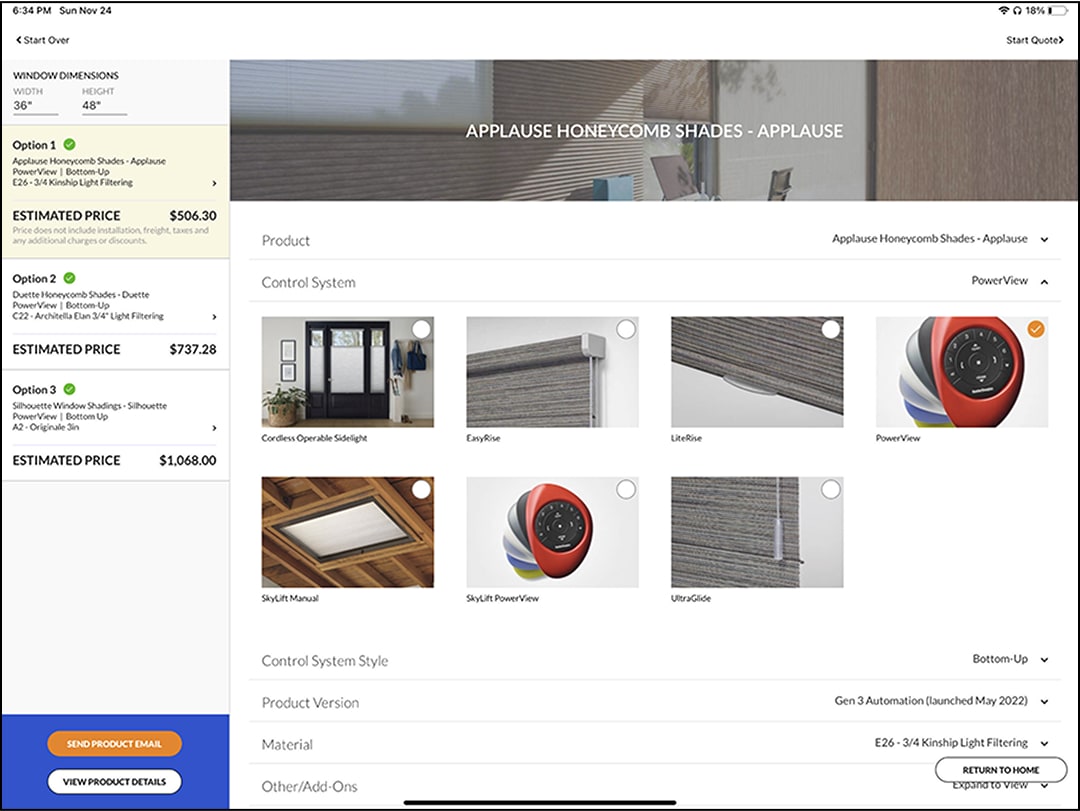The height and width of the screenshot is (811, 1080).
Task: Expand the Material dropdown chevron
Action: (x=1044, y=744)
